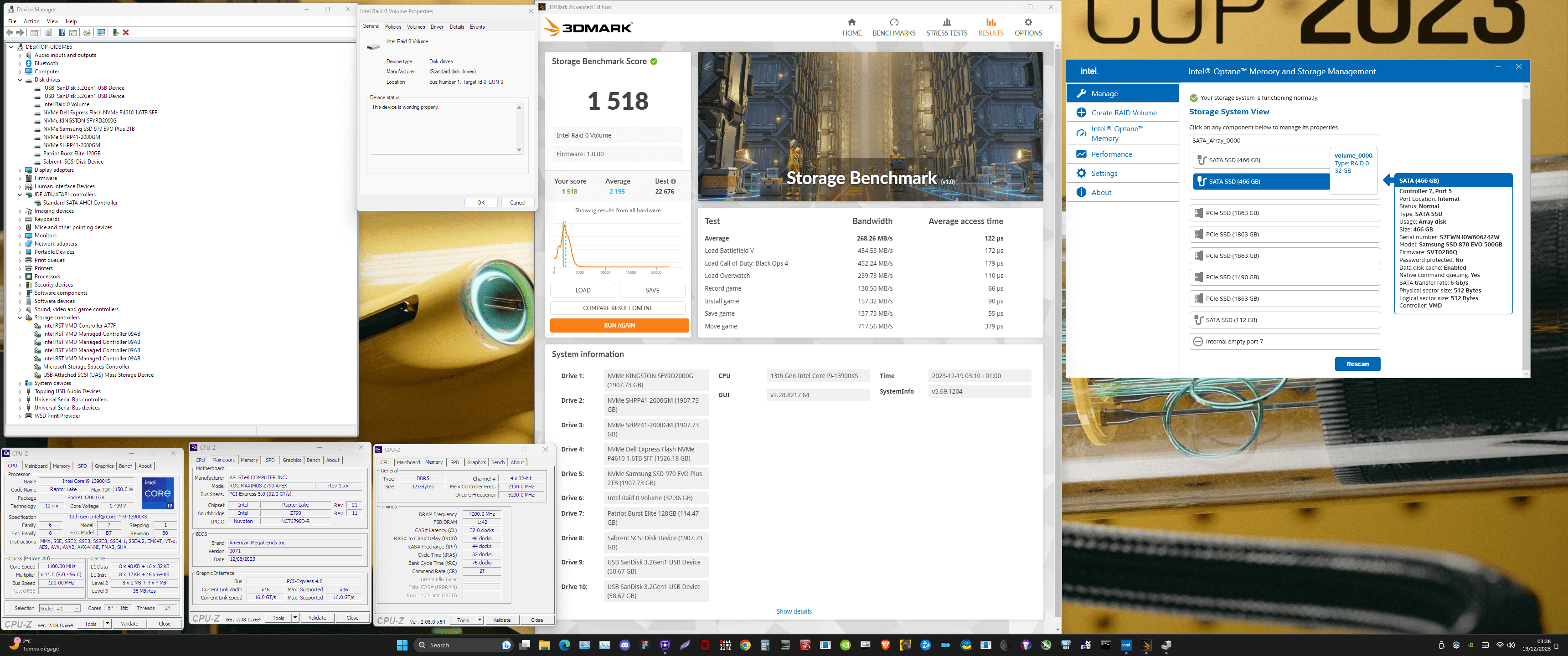This screenshot has height=656, width=1568.
Task: Click Forward arrow in Device Manager toolbar
Action: click(20, 32)
